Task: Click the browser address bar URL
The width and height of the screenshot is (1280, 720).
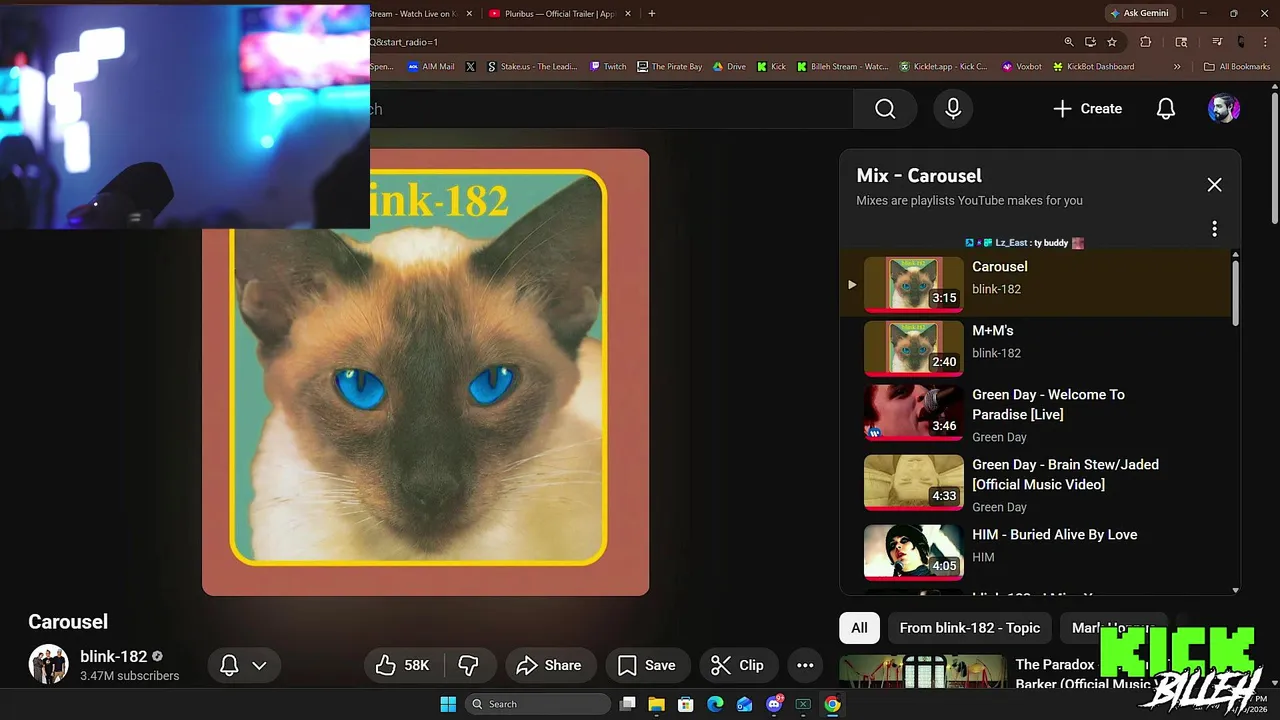Action: [404, 42]
